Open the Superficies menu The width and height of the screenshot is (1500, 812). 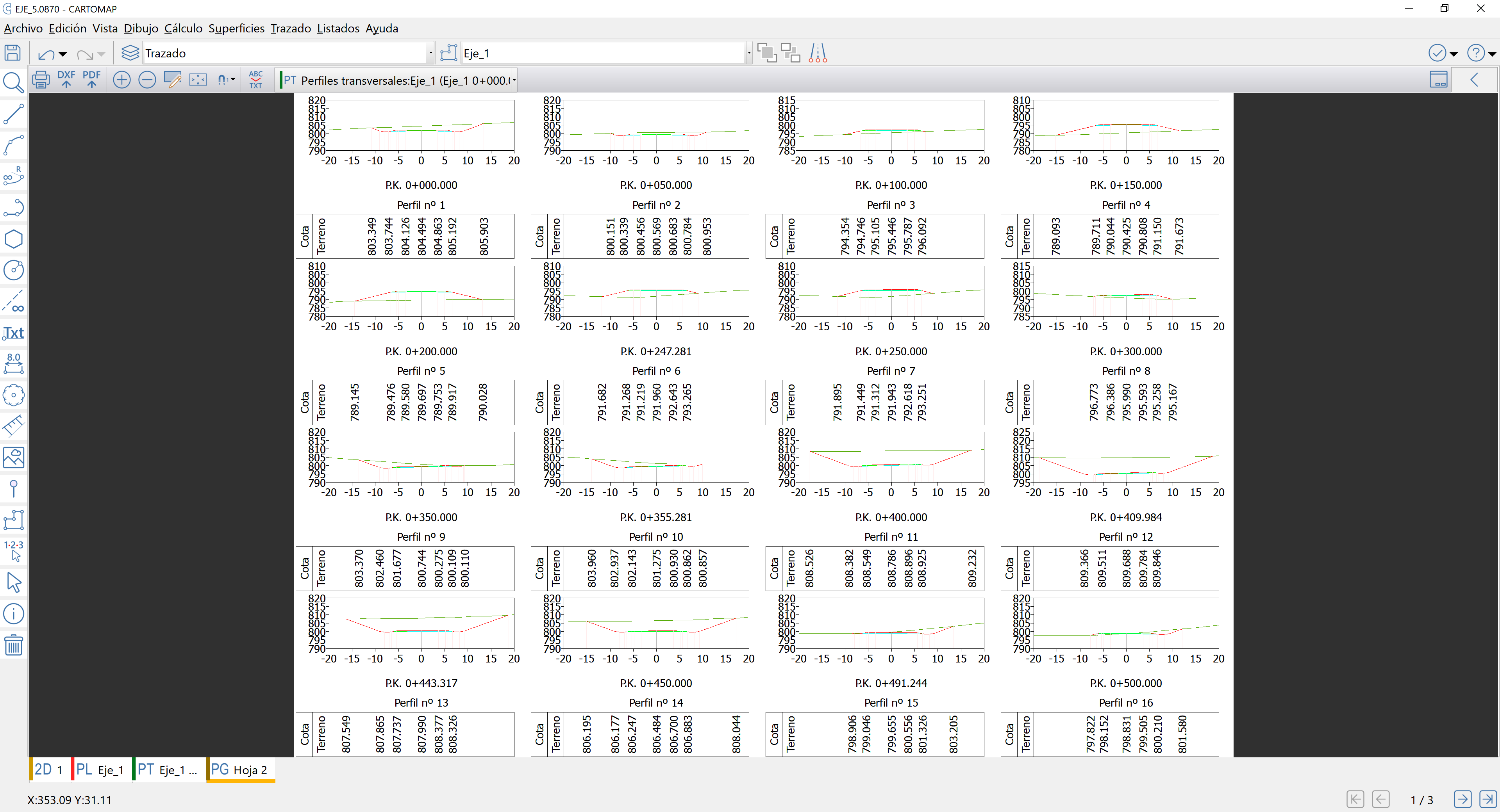236,28
